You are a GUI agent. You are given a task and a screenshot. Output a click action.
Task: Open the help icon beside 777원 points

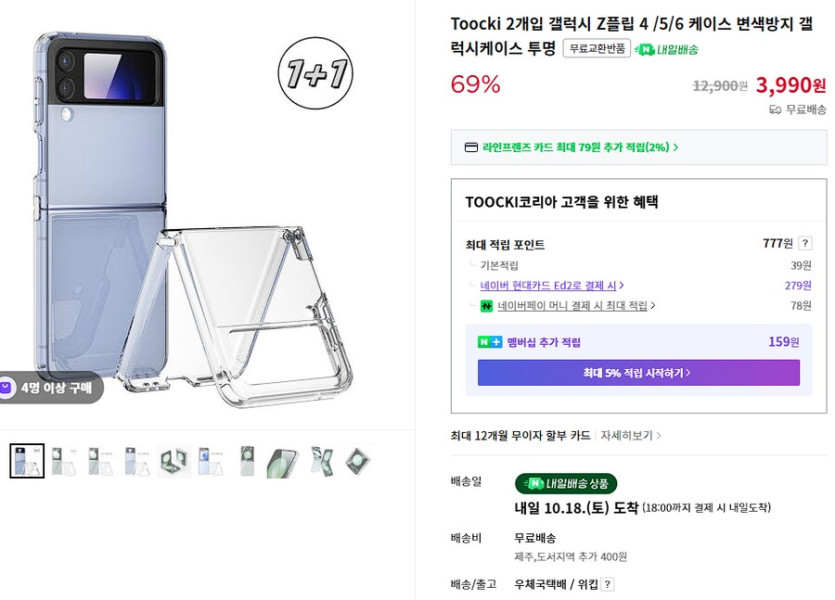pos(805,243)
